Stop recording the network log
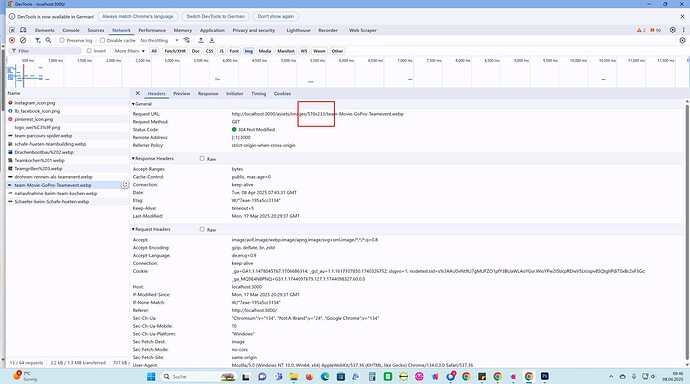The image size is (690, 384). 12,40
